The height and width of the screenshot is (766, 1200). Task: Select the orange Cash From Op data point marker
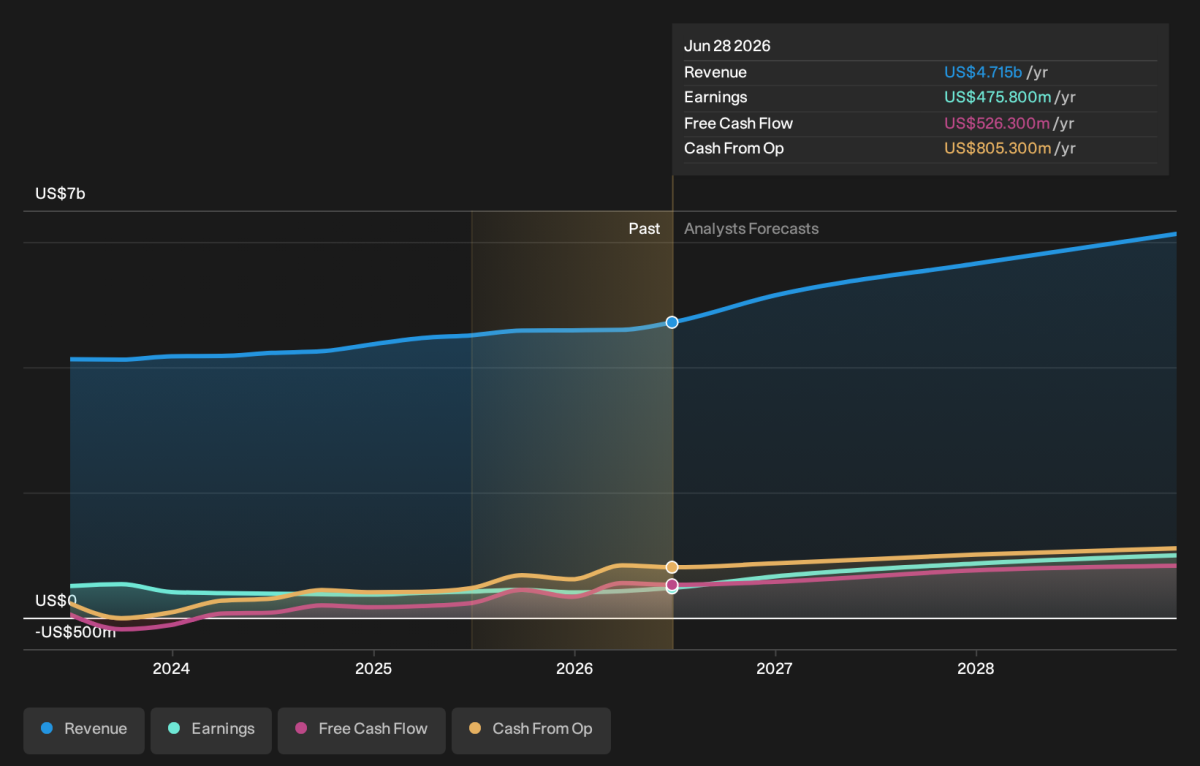coord(672,567)
